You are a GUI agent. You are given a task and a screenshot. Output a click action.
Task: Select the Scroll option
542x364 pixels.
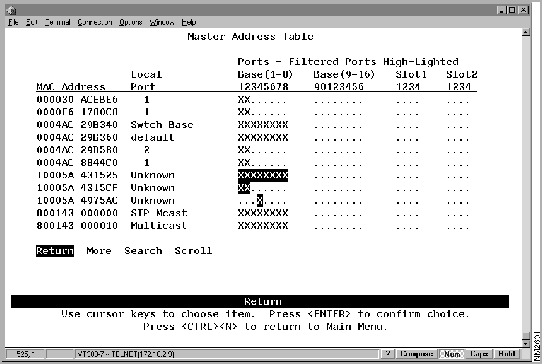pos(193,251)
